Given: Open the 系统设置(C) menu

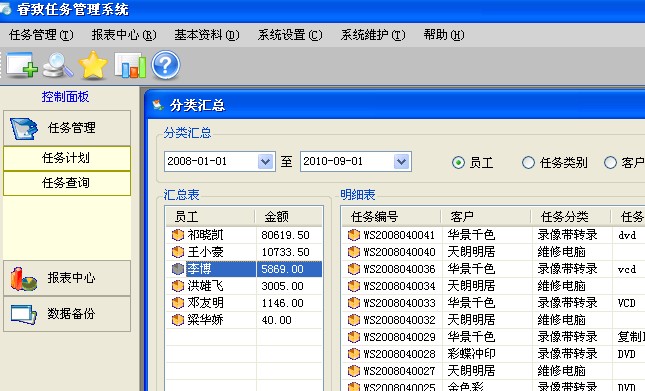Looking at the screenshot, I should coord(290,35).
